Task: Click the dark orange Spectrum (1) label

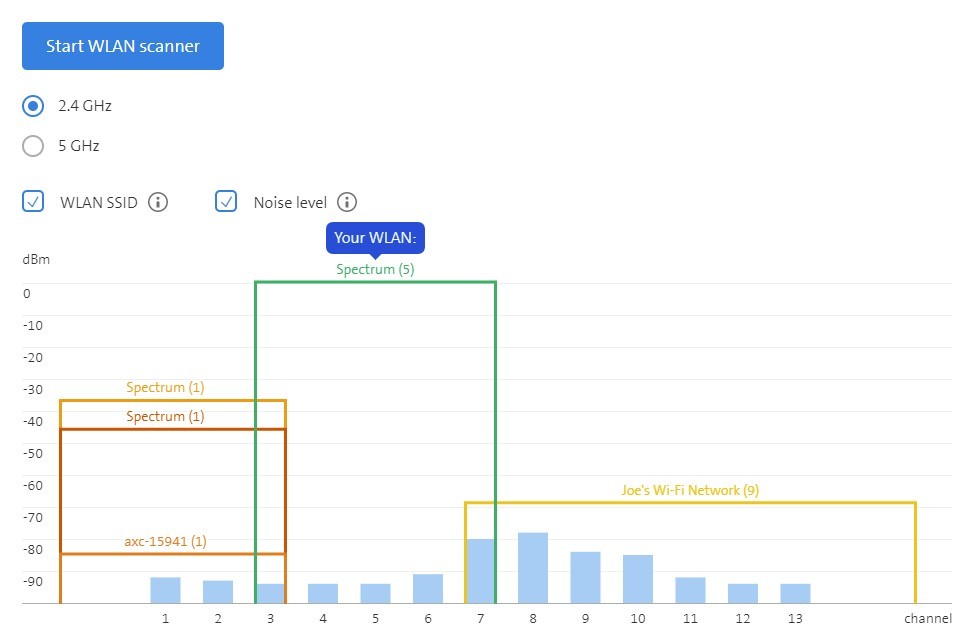Action: point(165,416)
